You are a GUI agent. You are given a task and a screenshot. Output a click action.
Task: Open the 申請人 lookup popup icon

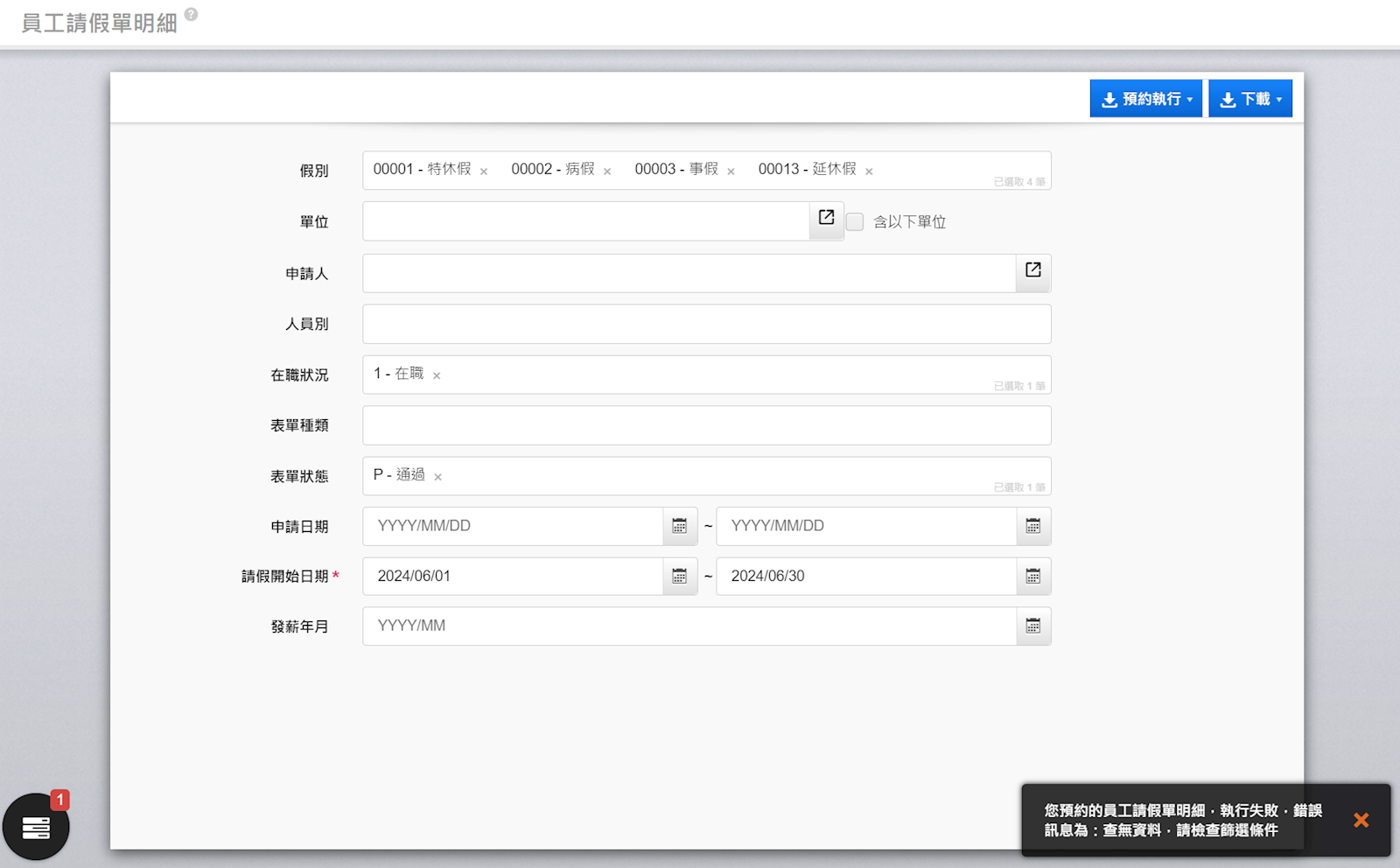pyautogui.click(x=1032, y=270)
